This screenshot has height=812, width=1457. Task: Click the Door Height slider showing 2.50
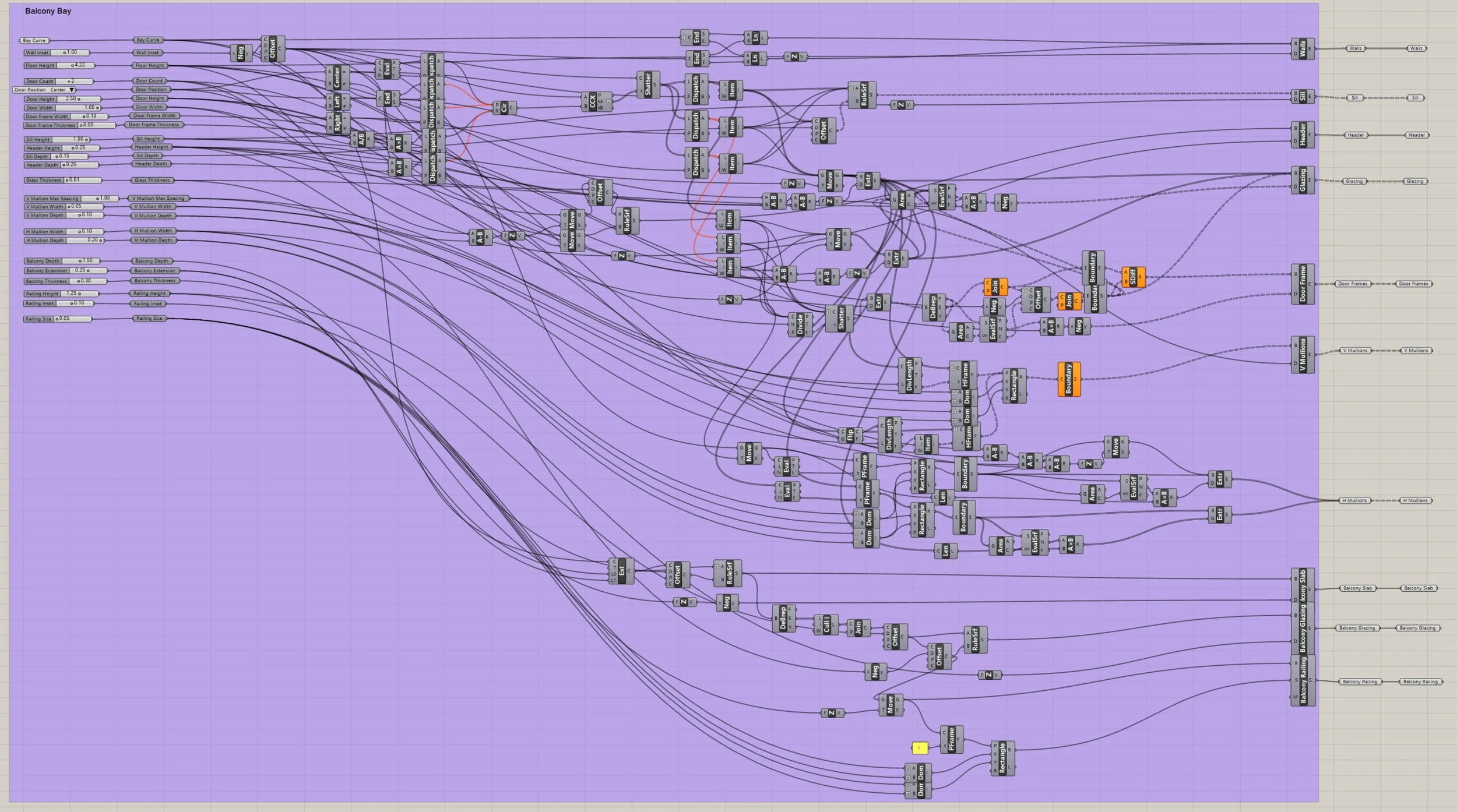tap(62, 99)
